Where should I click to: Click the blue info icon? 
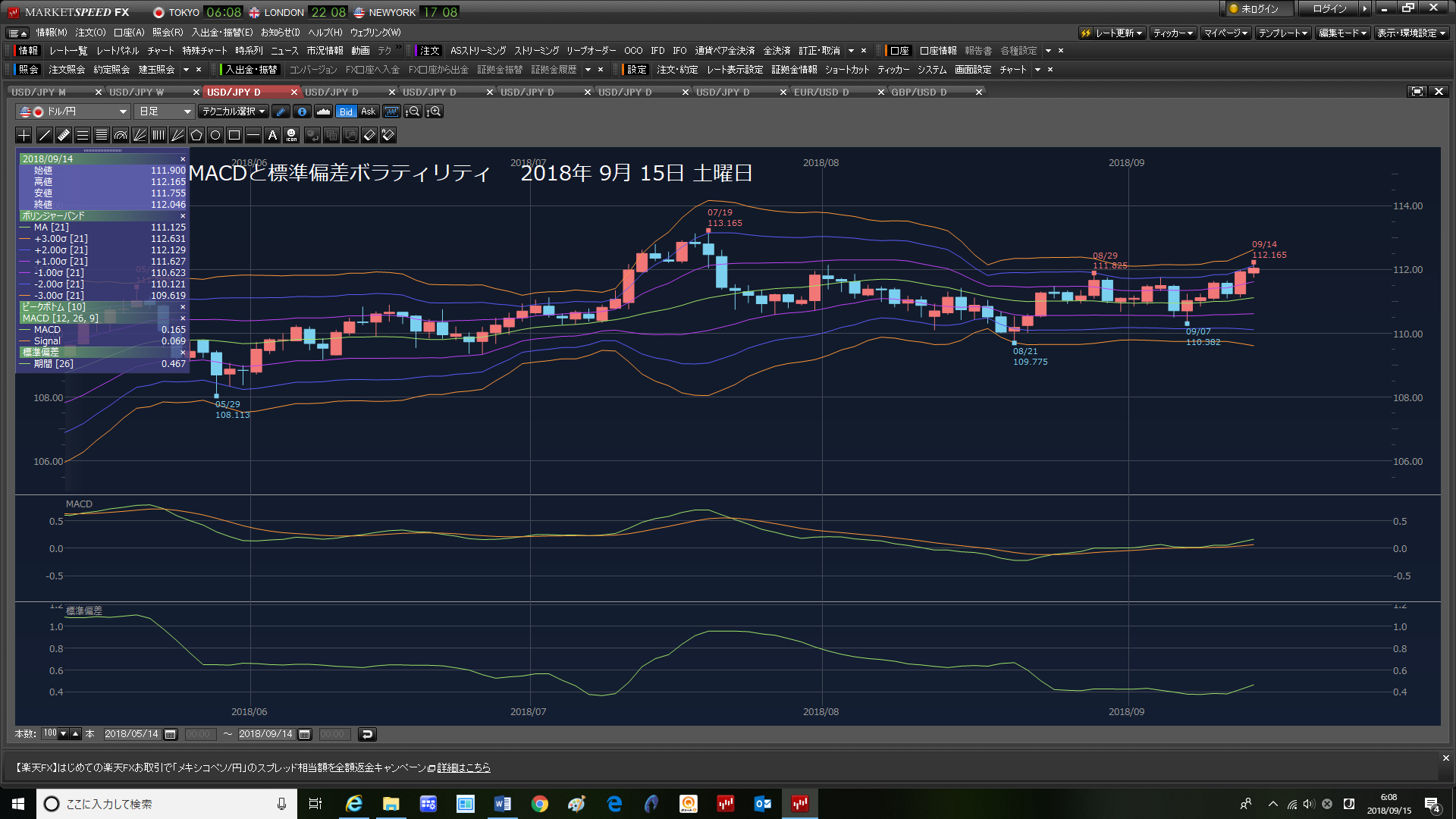[302, 111]
